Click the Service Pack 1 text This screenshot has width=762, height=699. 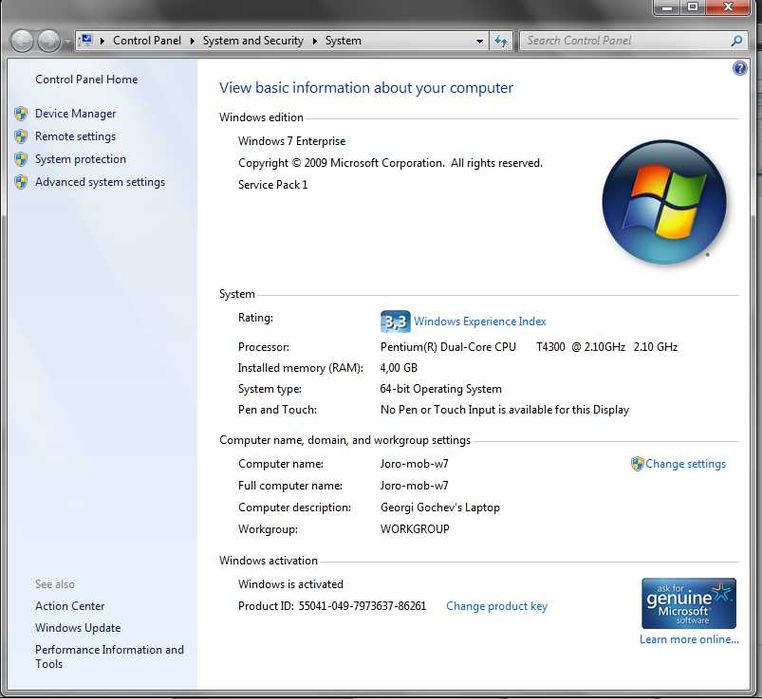pyautogui.click(x=273, y=185)
